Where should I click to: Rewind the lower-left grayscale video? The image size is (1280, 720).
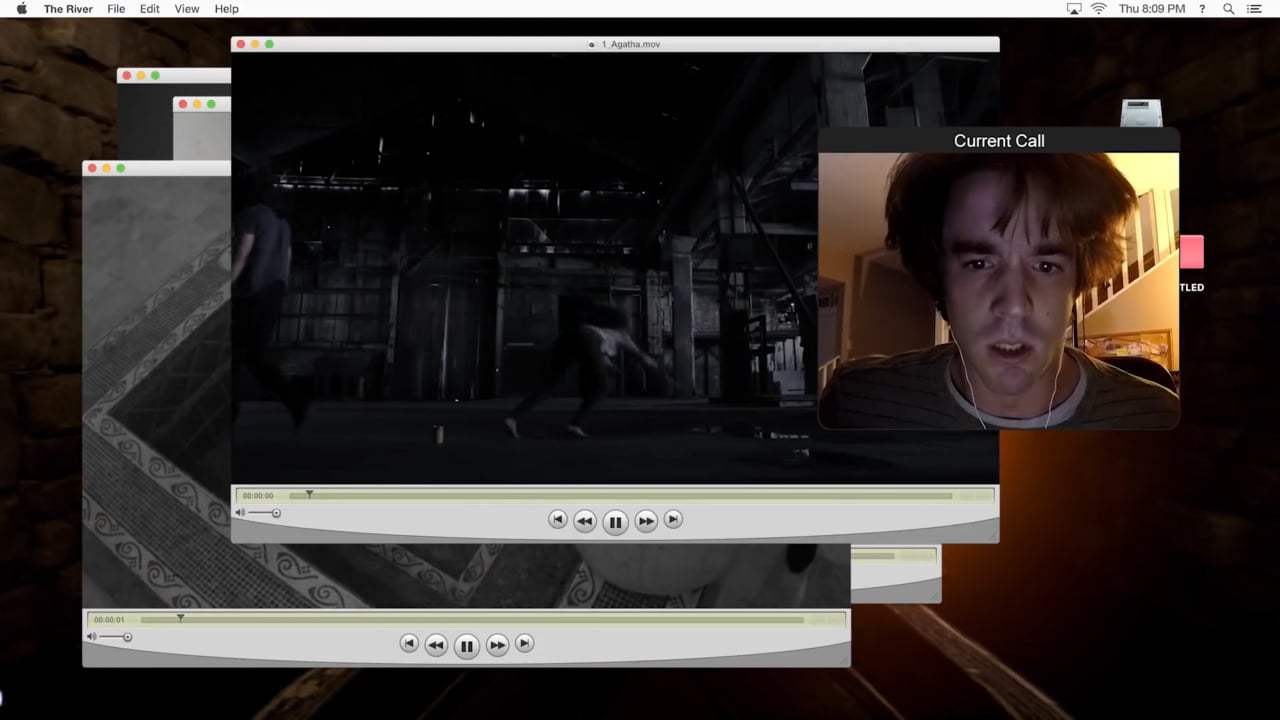pos(436,644)
